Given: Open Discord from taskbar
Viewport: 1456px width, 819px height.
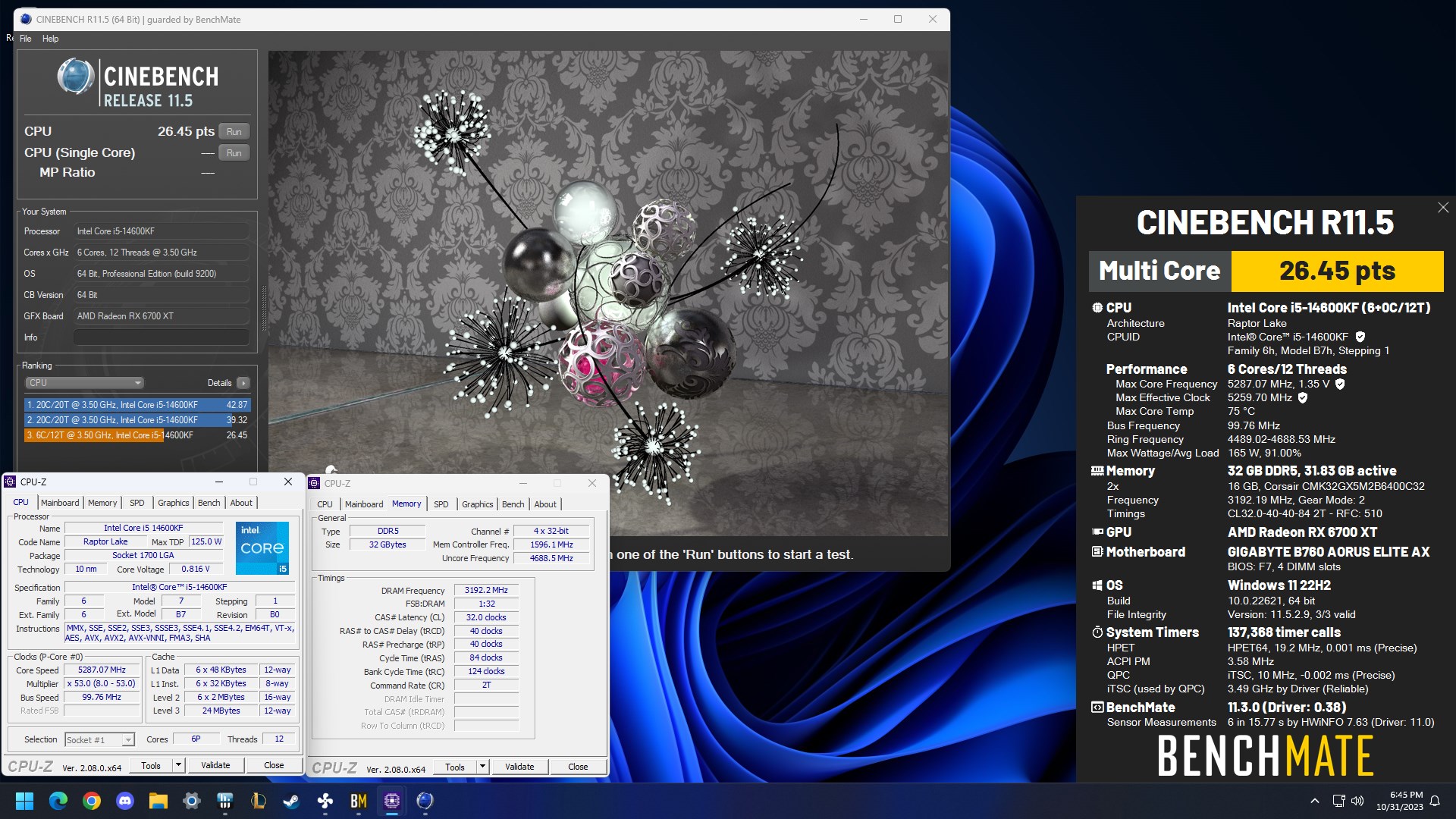Looking at the screenshot, I should pos(125,801).
